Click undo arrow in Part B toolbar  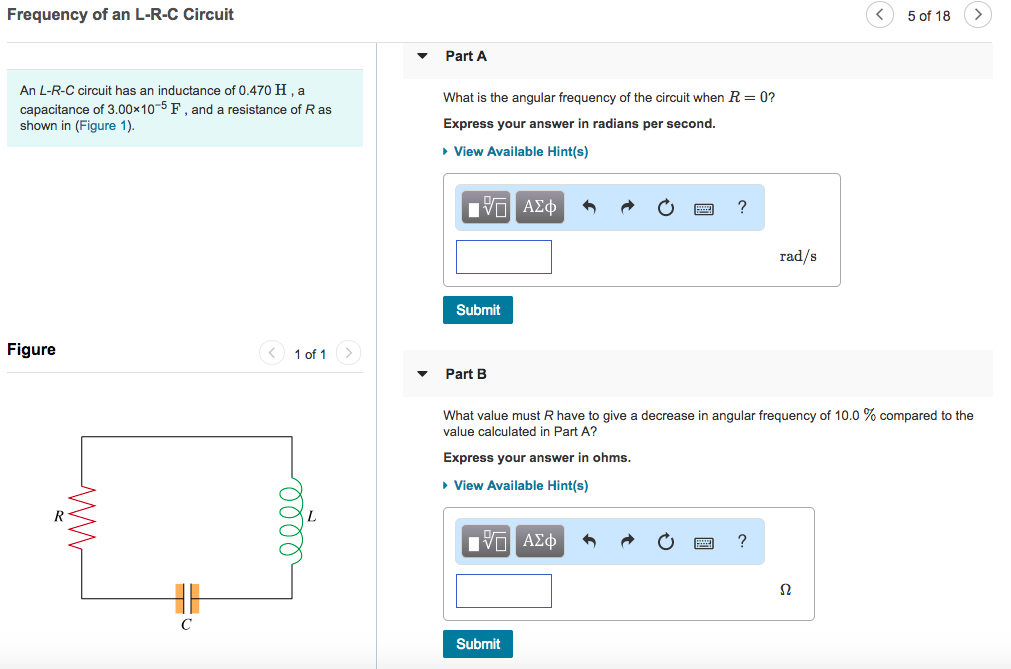click(x=589, y=542)
